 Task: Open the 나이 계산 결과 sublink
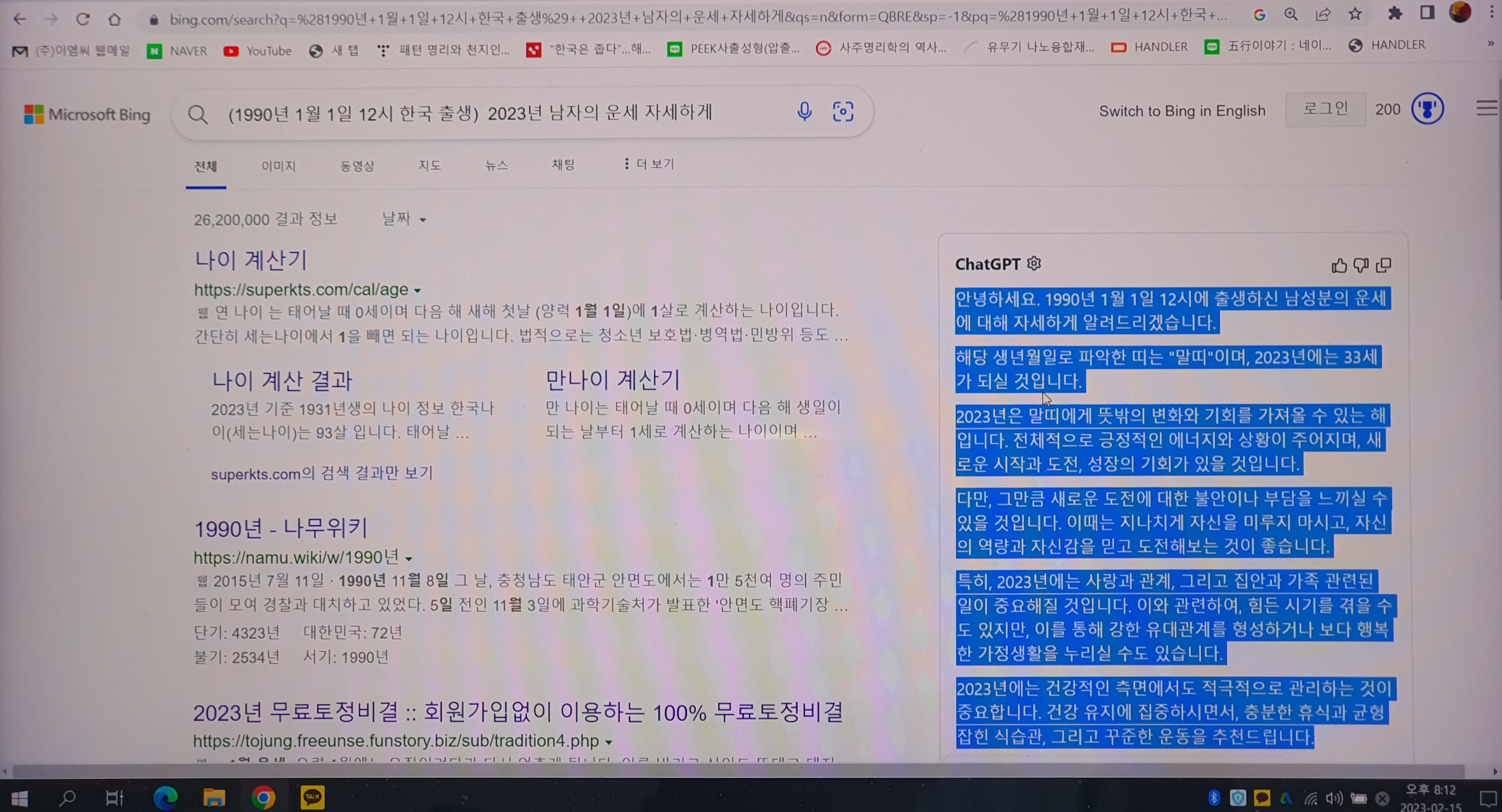click(282, 381)
